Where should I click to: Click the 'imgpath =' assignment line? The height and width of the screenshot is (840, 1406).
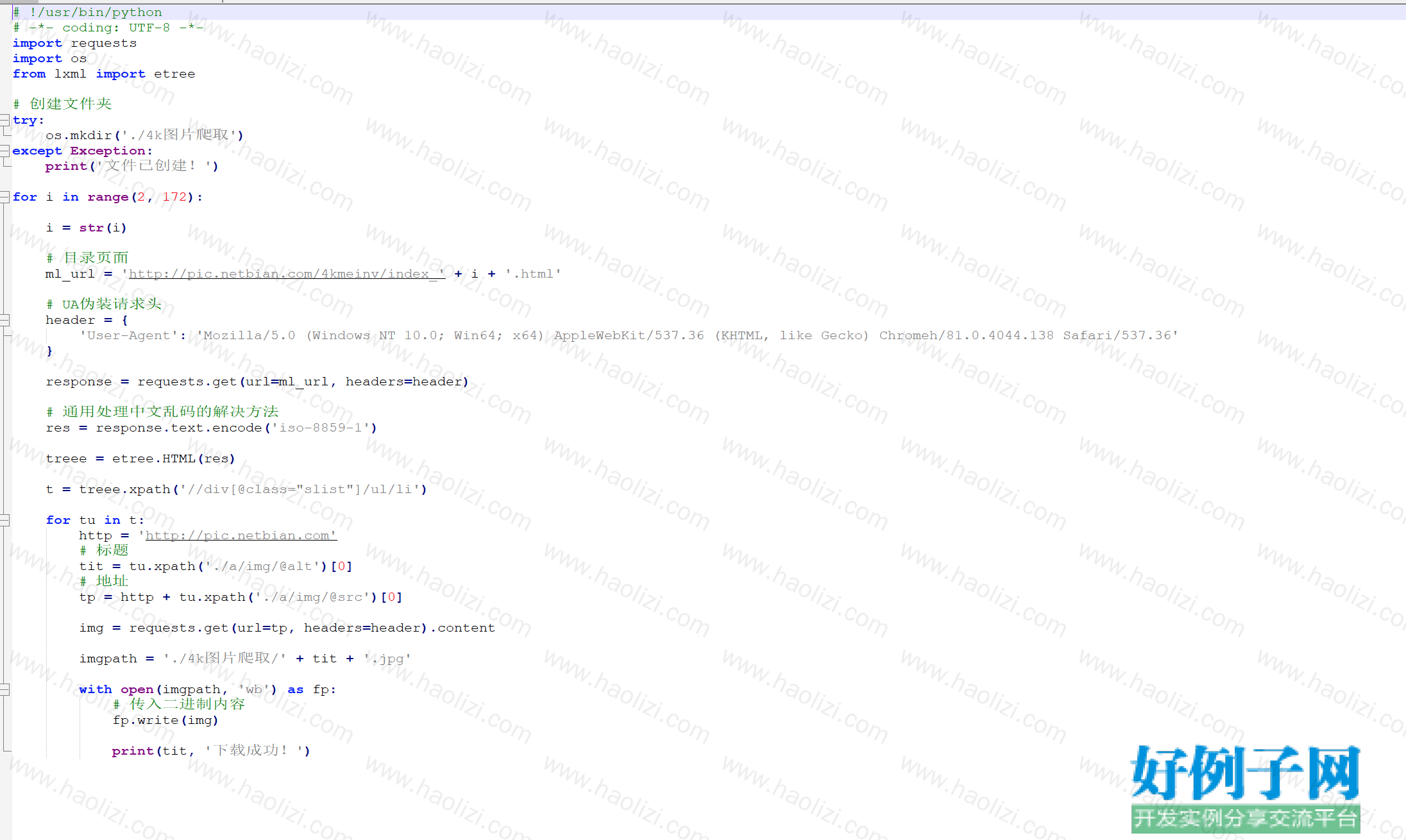click(245, 659)
